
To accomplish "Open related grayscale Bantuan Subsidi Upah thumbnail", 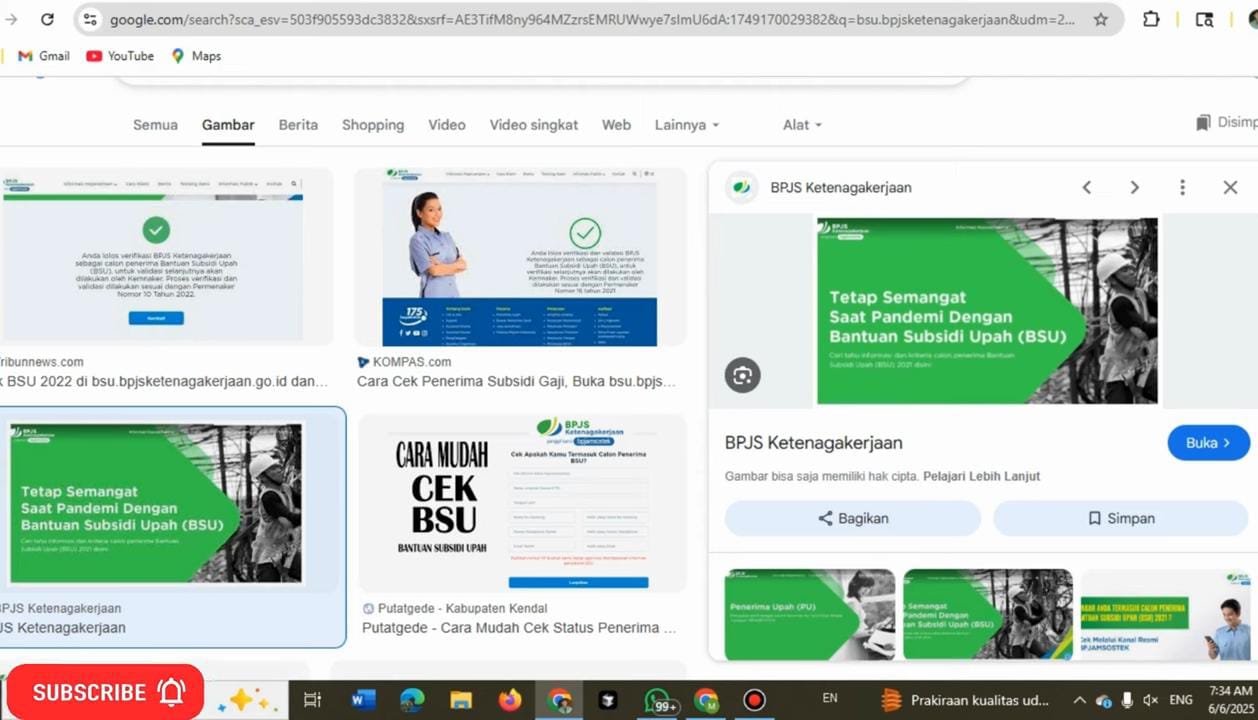I will 988,615.
